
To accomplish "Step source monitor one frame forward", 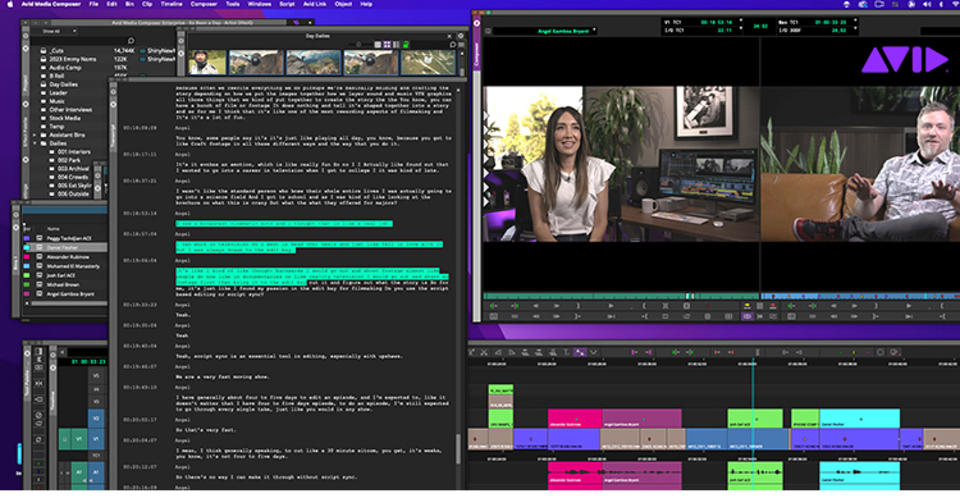I will click(x=556, y=306).
